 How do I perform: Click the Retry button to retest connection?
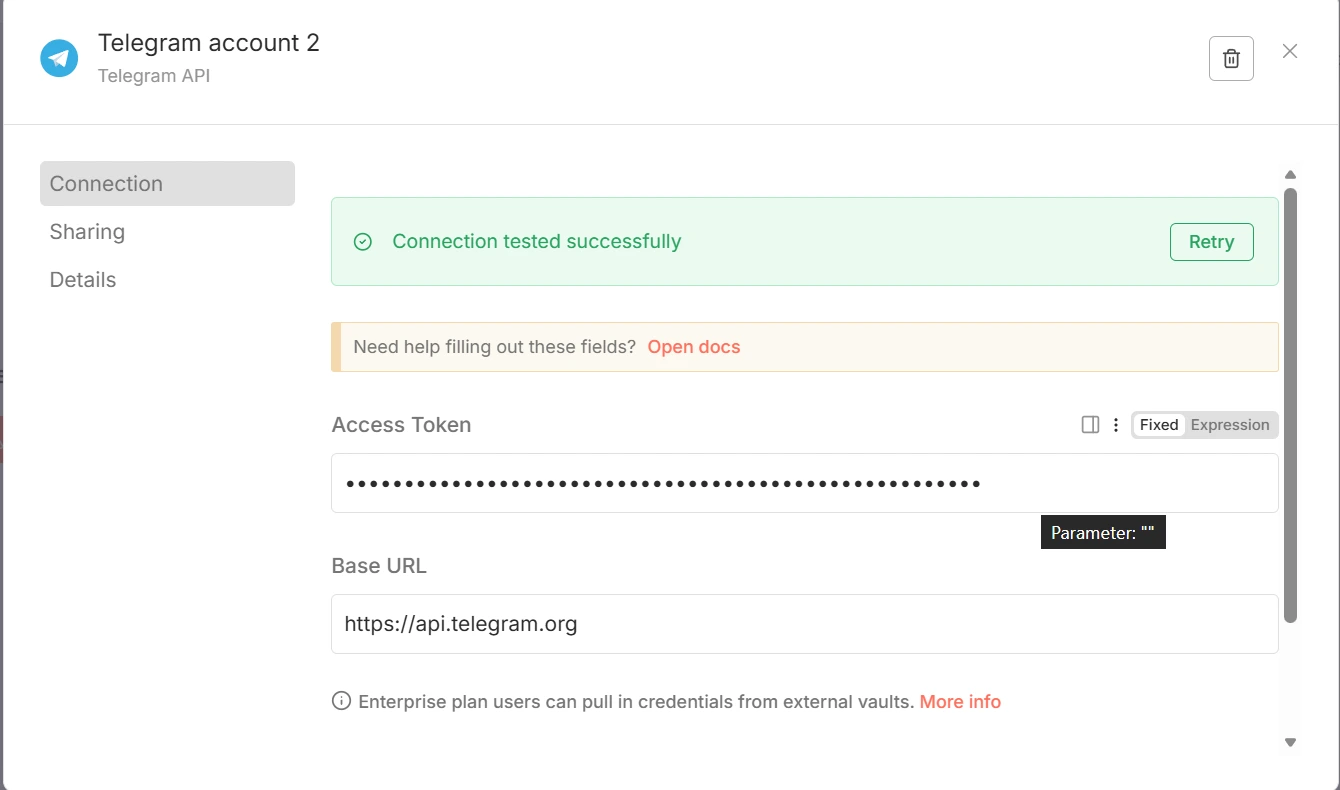(x=1211, y=241)
